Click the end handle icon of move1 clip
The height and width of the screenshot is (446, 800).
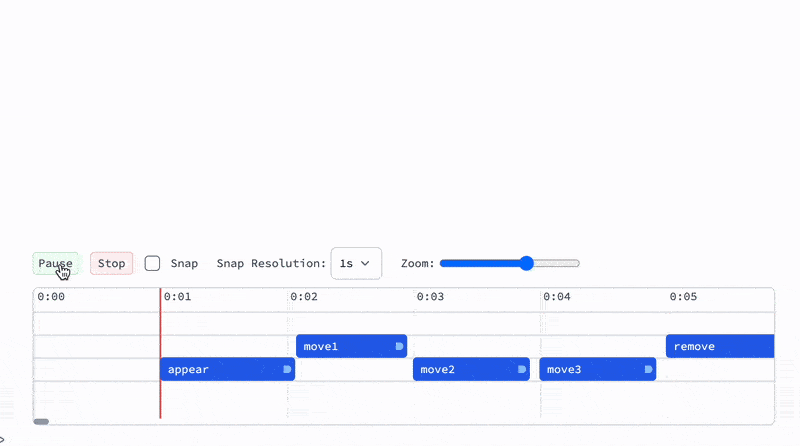click(399, 346)
